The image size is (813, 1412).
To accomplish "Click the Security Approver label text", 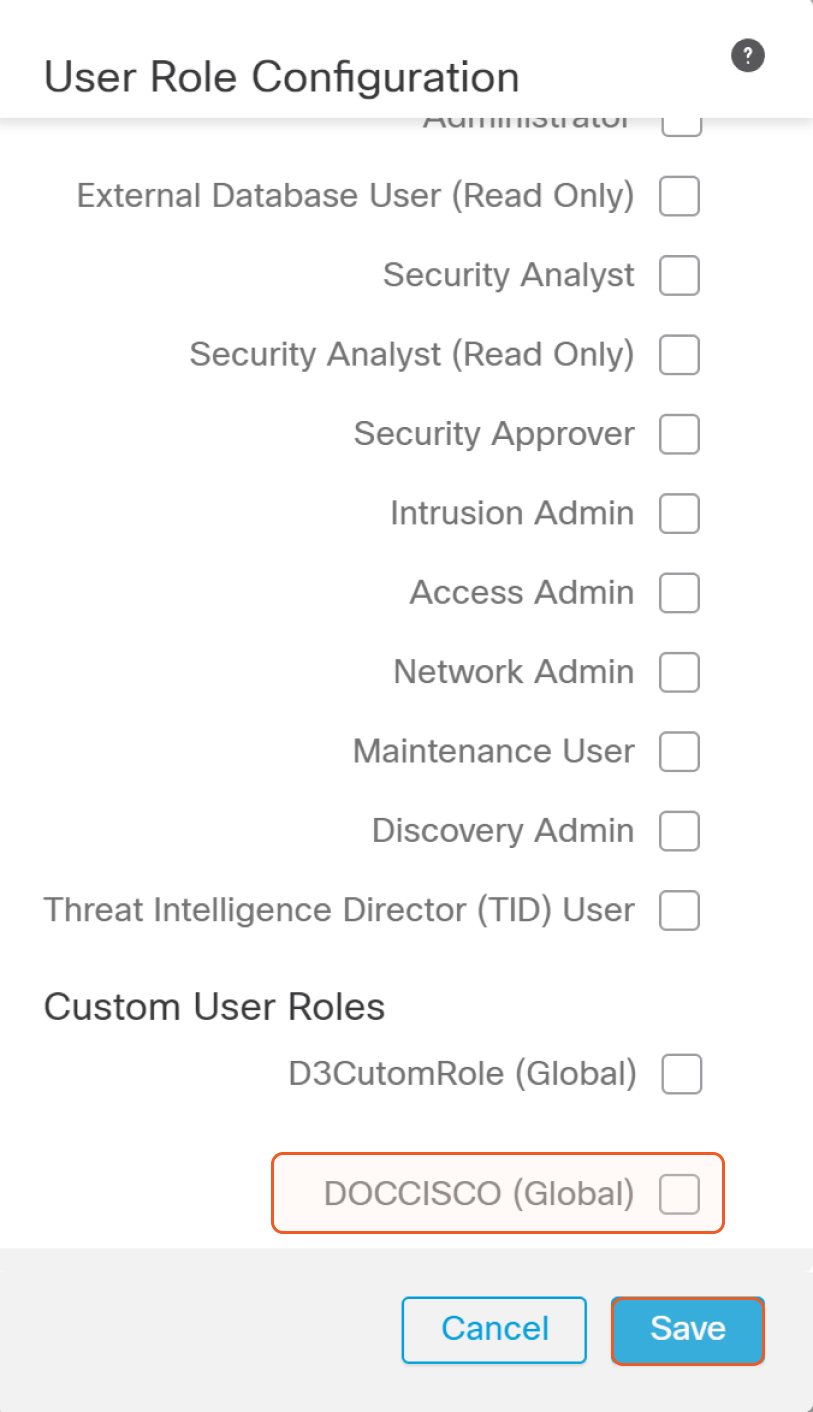I will click(494, 434).
